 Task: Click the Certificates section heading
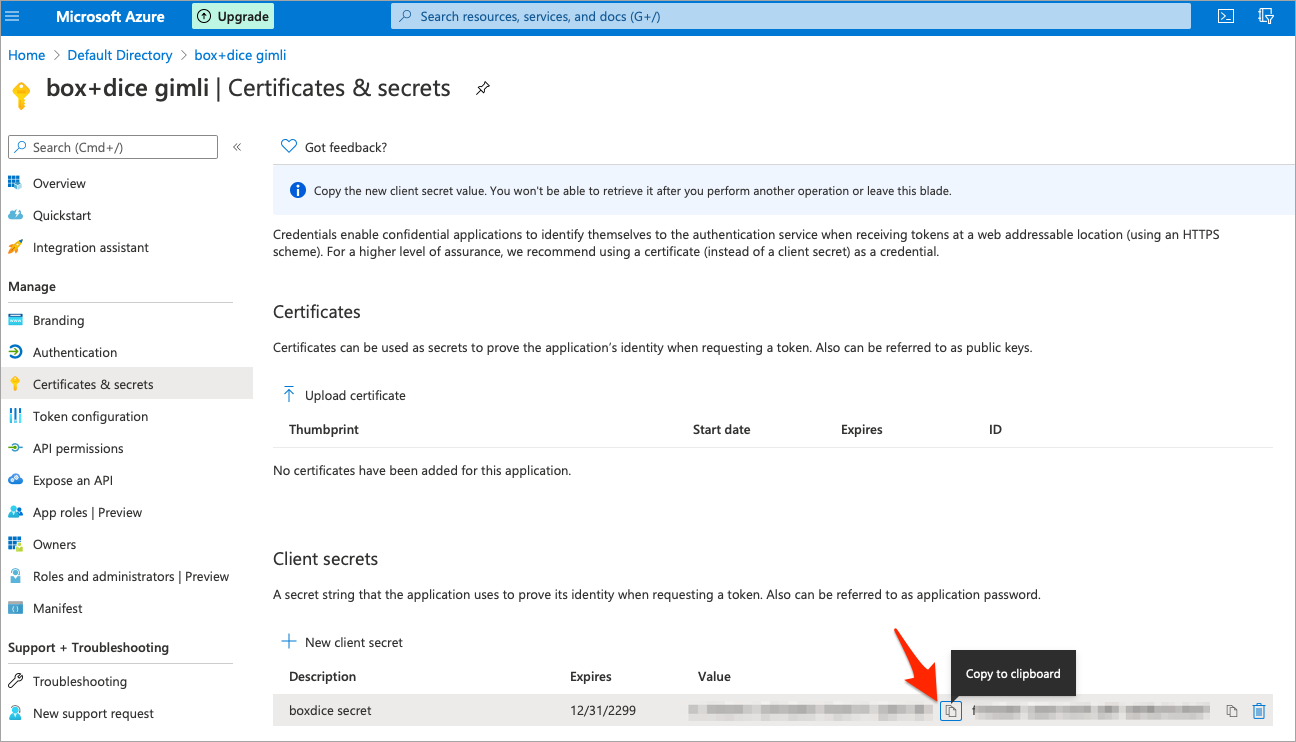tap(317, 312)
